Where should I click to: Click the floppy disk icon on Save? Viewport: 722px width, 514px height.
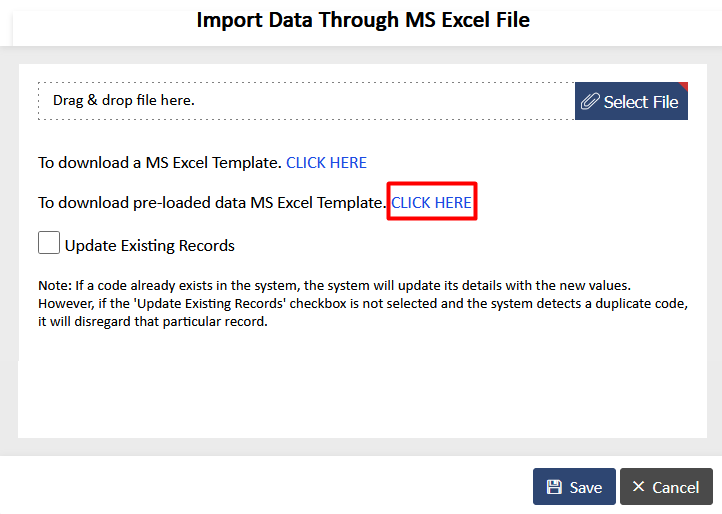(554, 487)
